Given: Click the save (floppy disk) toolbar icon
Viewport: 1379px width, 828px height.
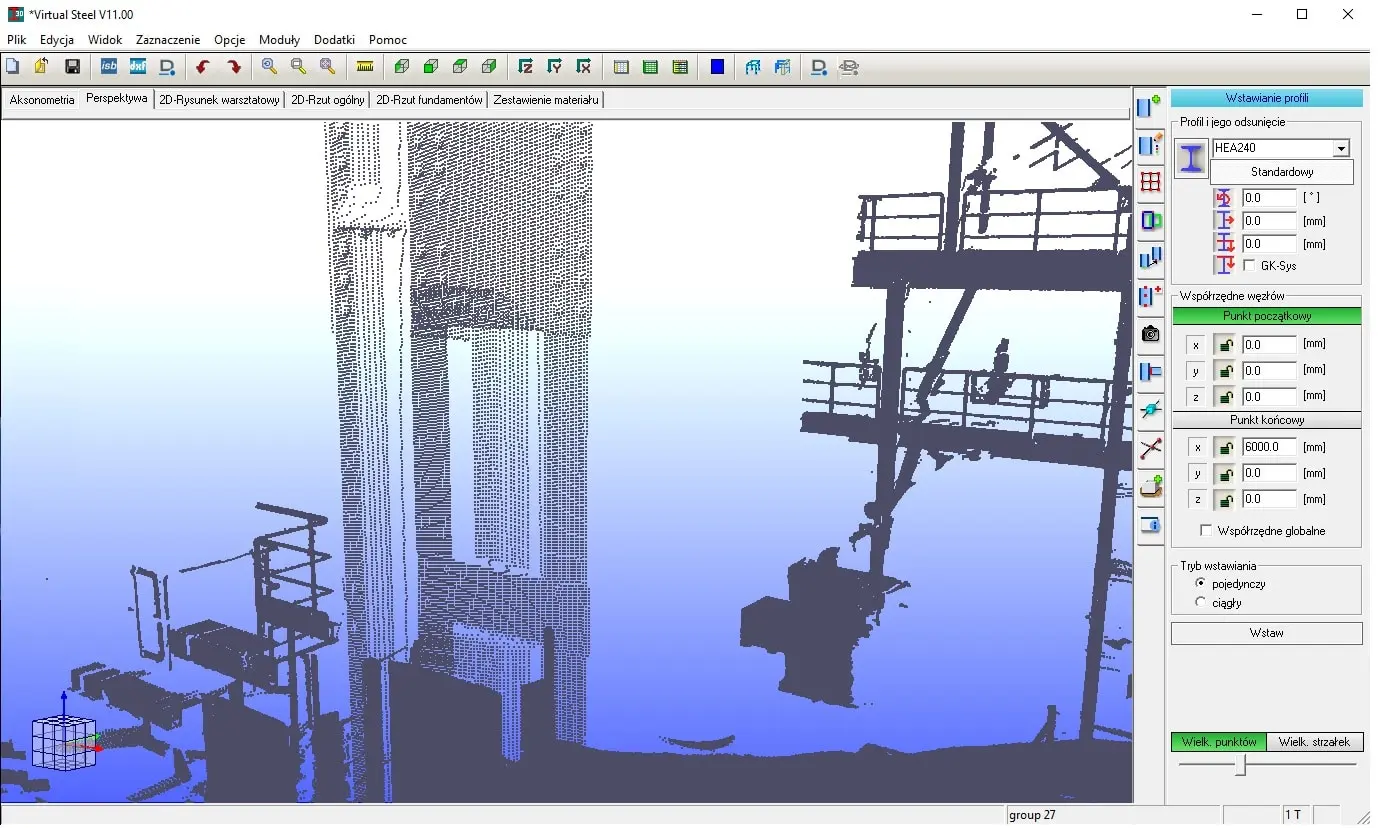Looking at the screenshot, I should coord(72,67).
